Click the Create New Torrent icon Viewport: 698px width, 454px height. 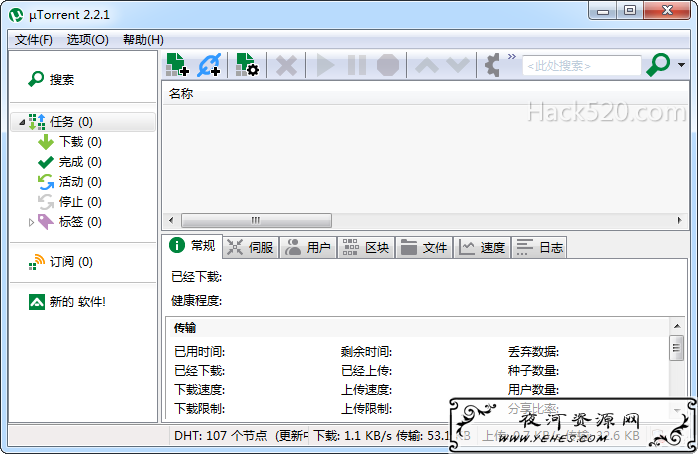tap(247, 65)
